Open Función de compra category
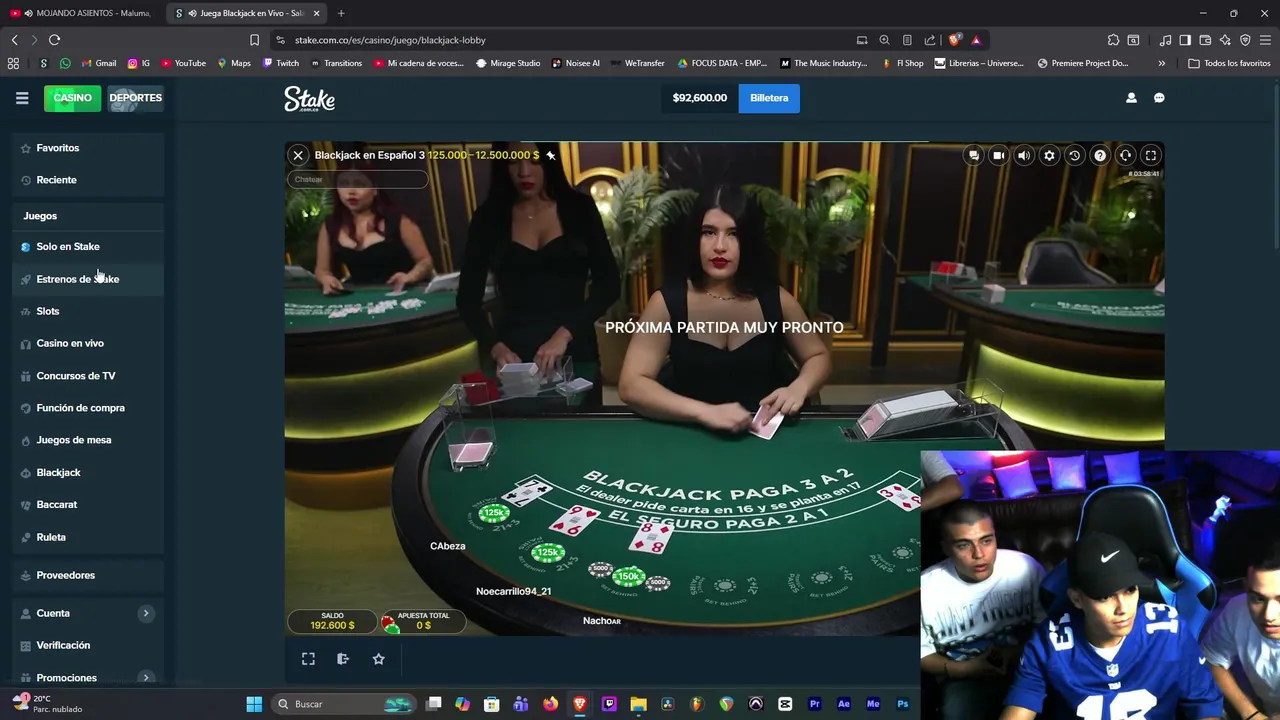Image resolution: width=1280 pixels, height=720 pixels. 88,408
